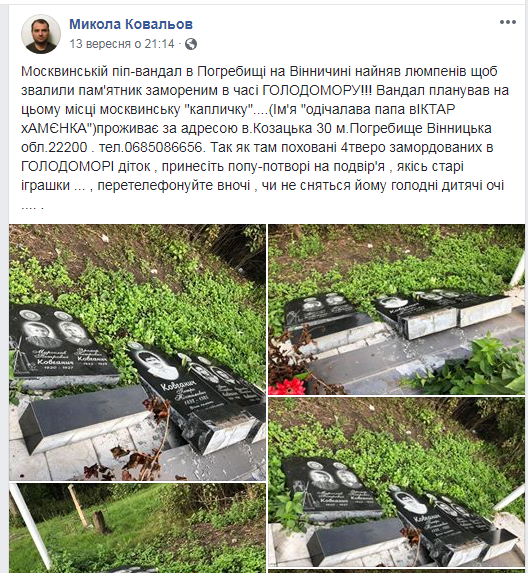Click the phone number 0685086656 in the post
This screenshot has height=573, width=528.
[x=163, y=147]
